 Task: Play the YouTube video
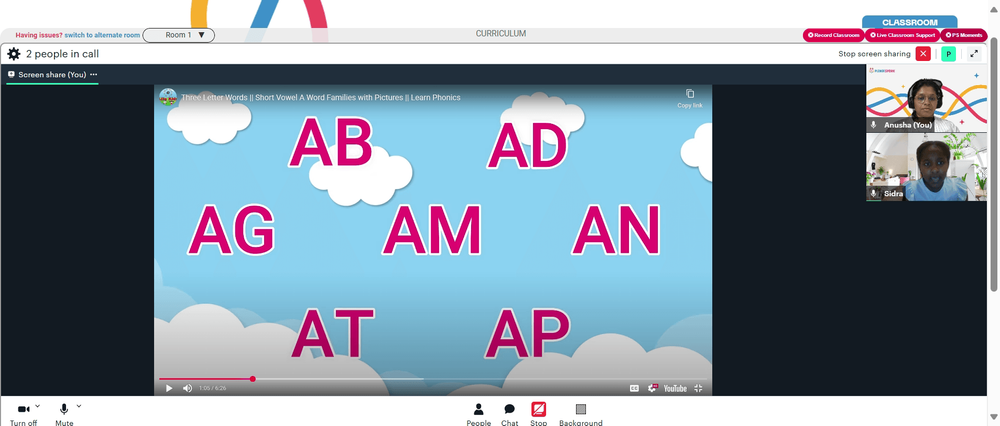pos(169,388)
